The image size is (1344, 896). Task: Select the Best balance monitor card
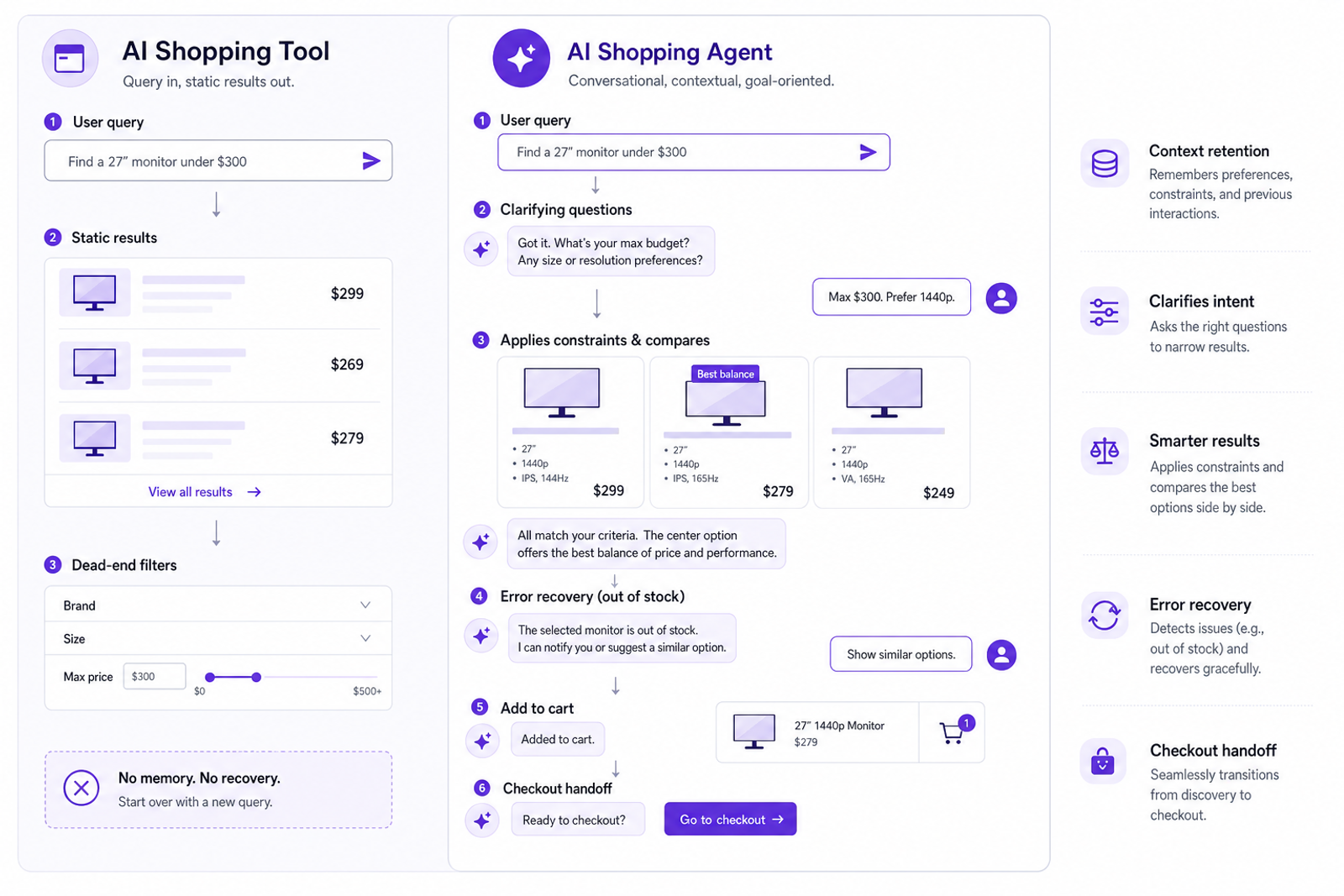tap(729, 432)
